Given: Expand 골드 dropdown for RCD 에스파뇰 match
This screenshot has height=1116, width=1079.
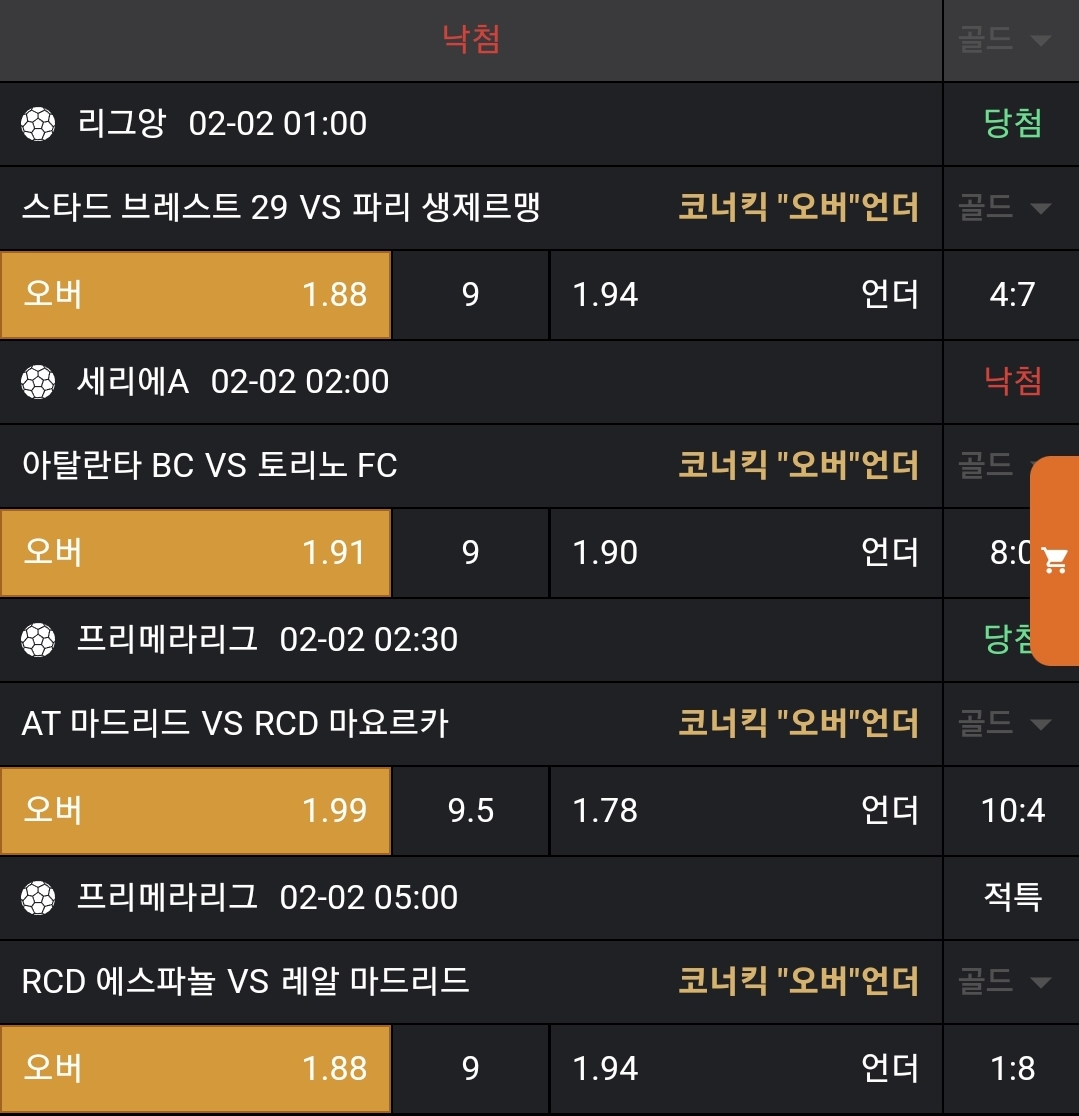Looking at the screenshot, I should click(x=1011, y=982).
